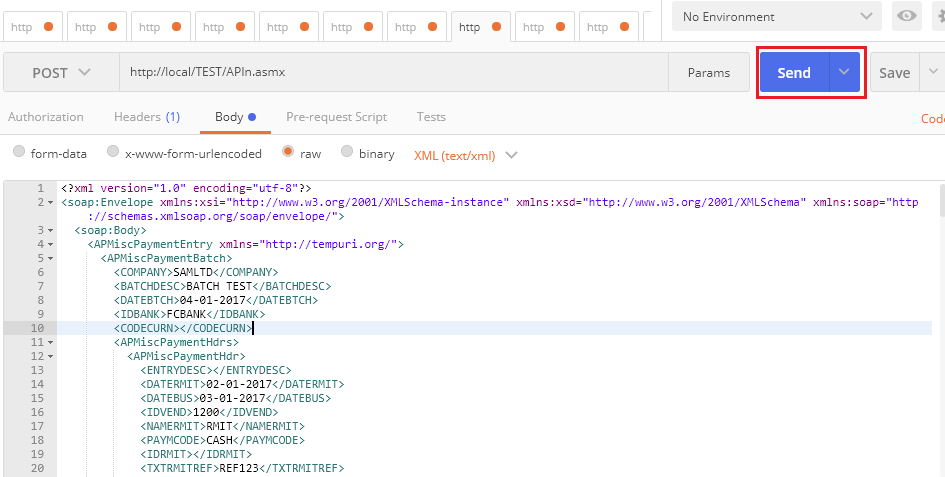Open the POST method dropdown
The width and height of the screenshot is (945, 477).
(61, 72)
